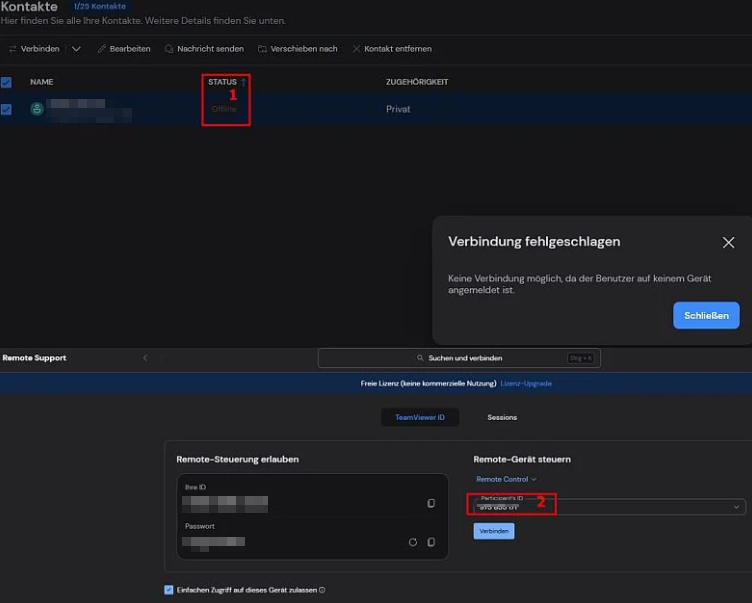Close the Verbindung fehlgeschlagen dialog with X

coord(728,243)
